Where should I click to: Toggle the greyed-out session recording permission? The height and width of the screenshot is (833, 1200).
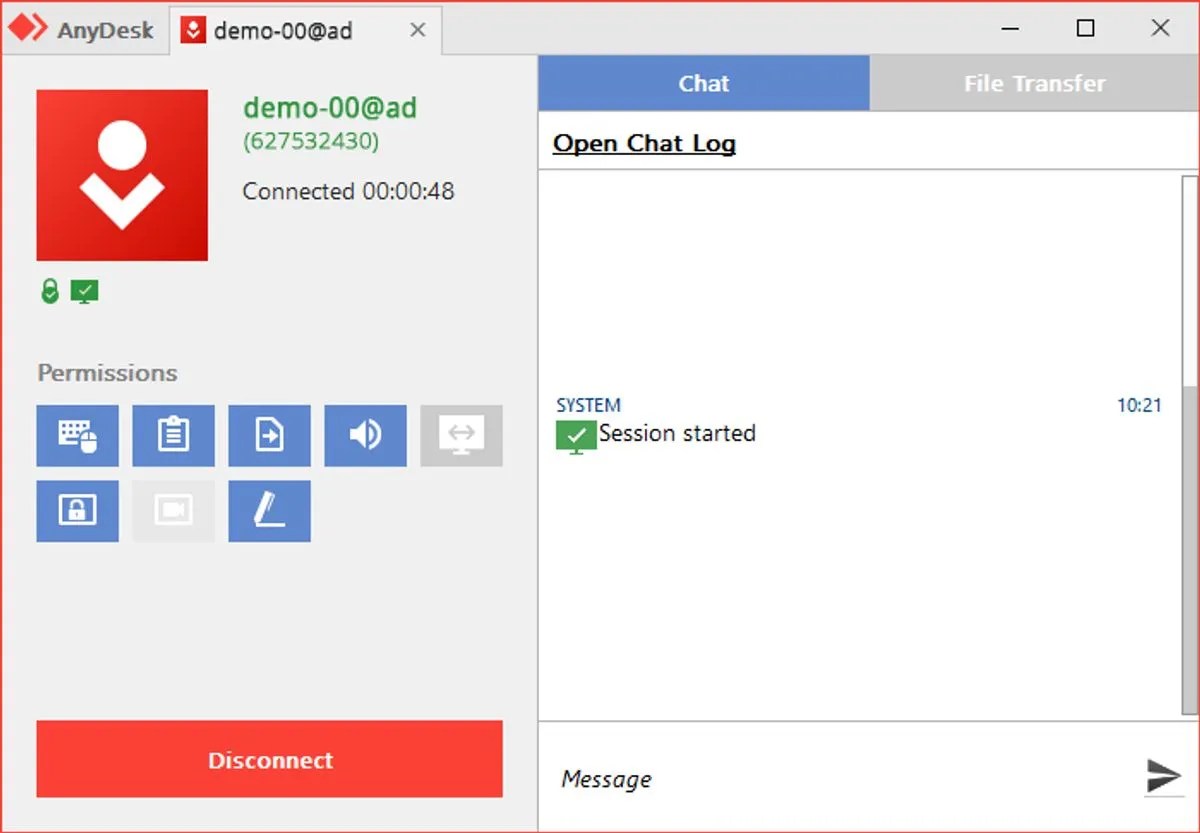(174, 511)
